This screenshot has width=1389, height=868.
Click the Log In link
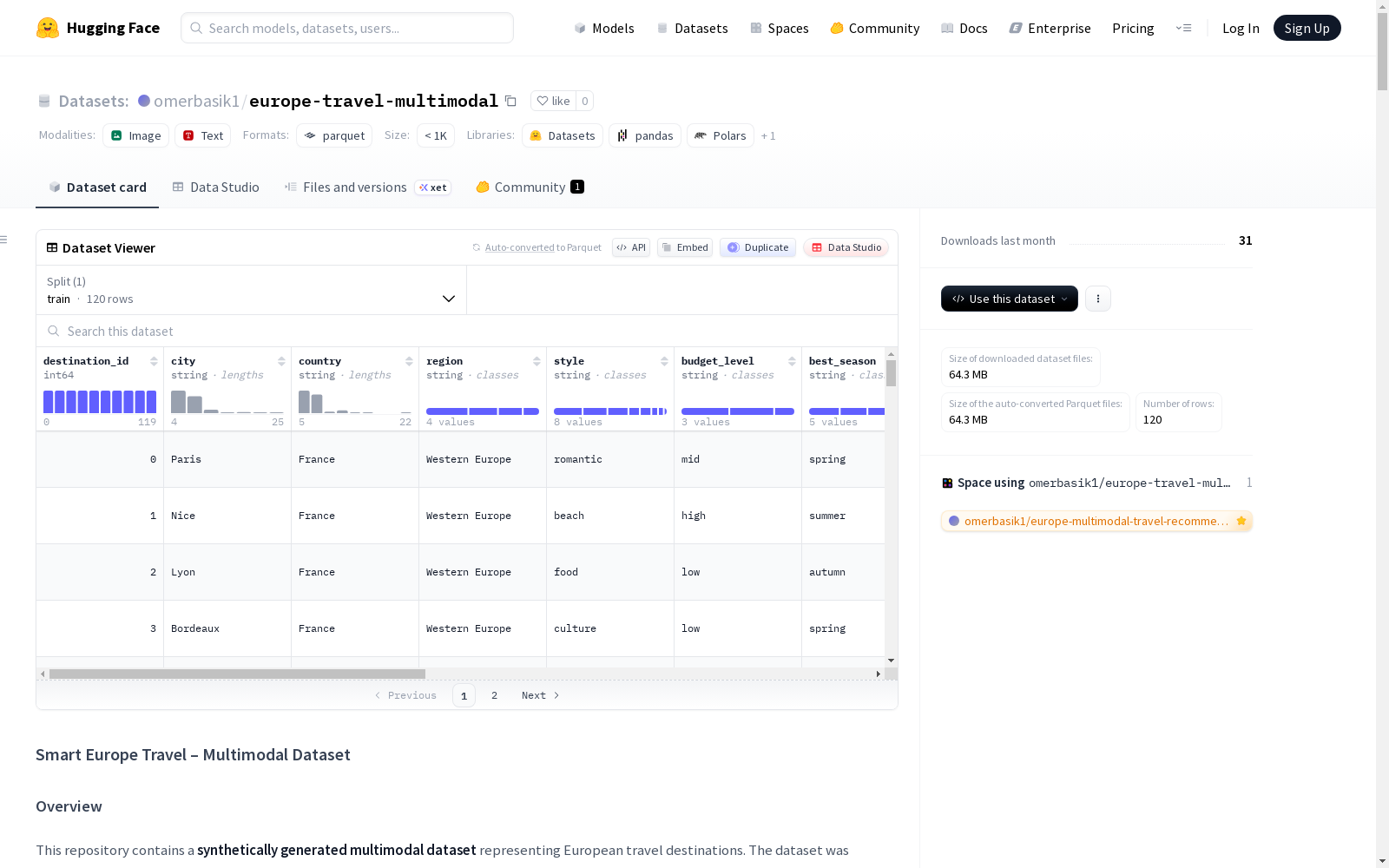1241,28
